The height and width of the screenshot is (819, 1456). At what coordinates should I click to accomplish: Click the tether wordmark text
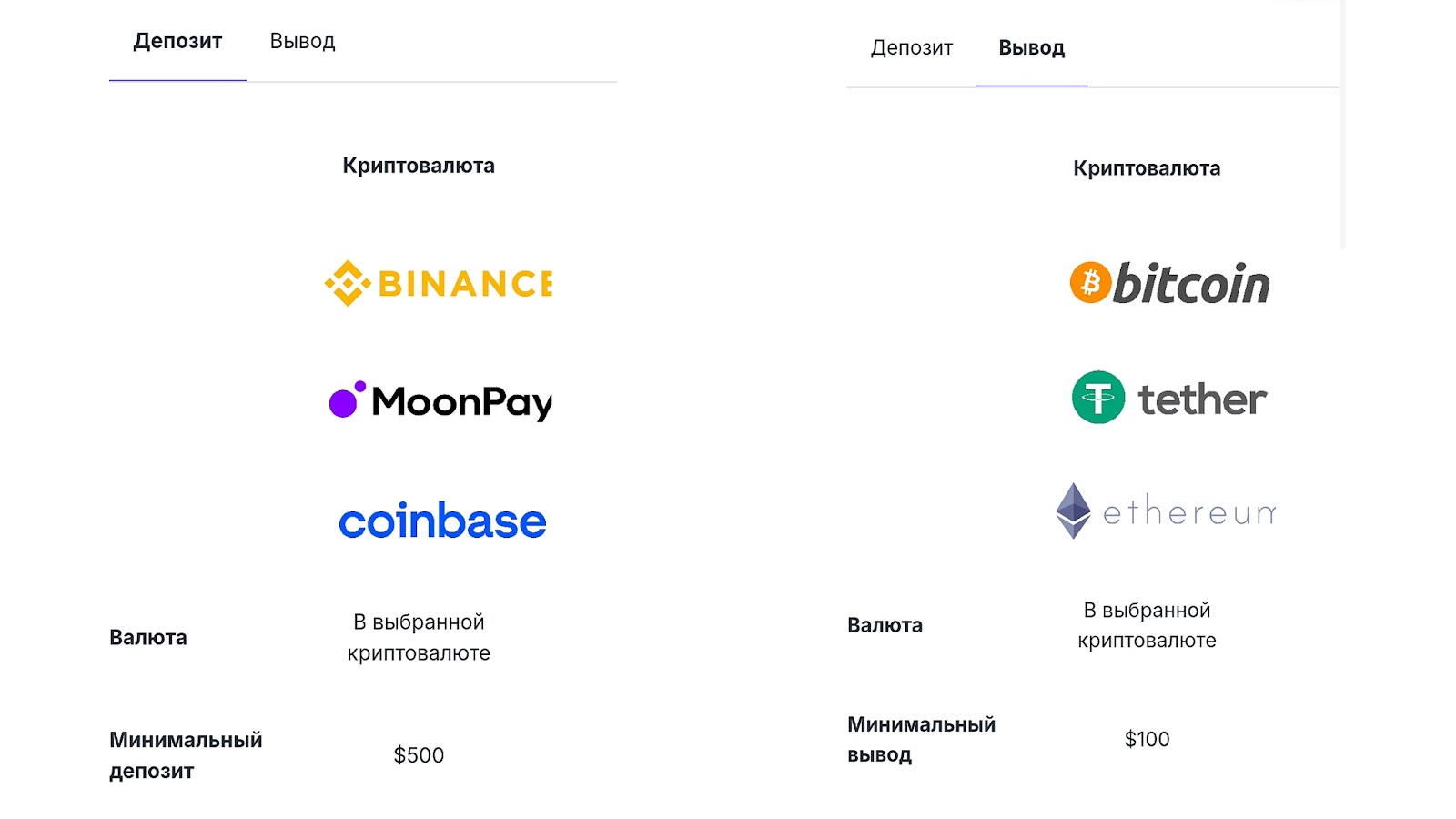click(x=1202, y=399)
